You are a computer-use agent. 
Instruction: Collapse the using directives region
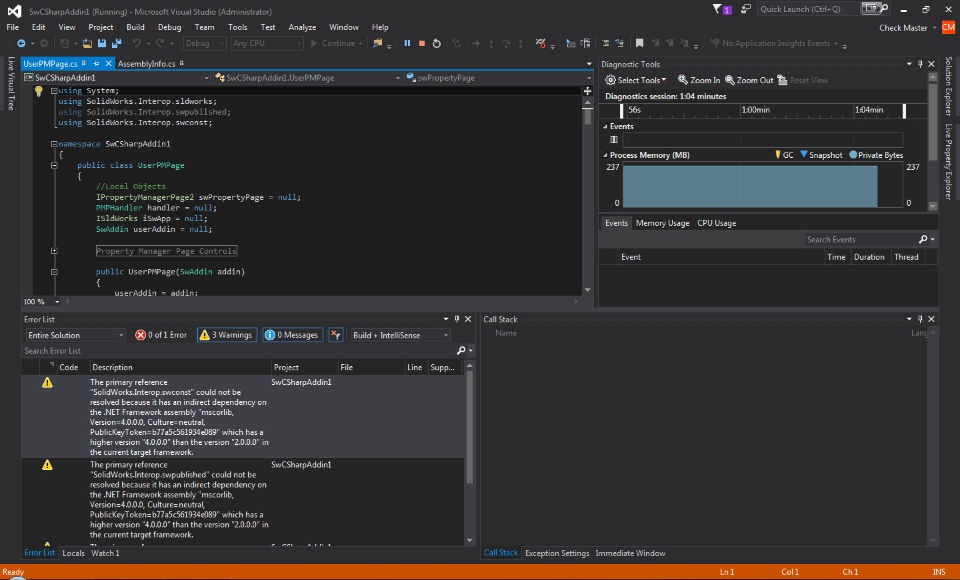[x=54, y=91]
